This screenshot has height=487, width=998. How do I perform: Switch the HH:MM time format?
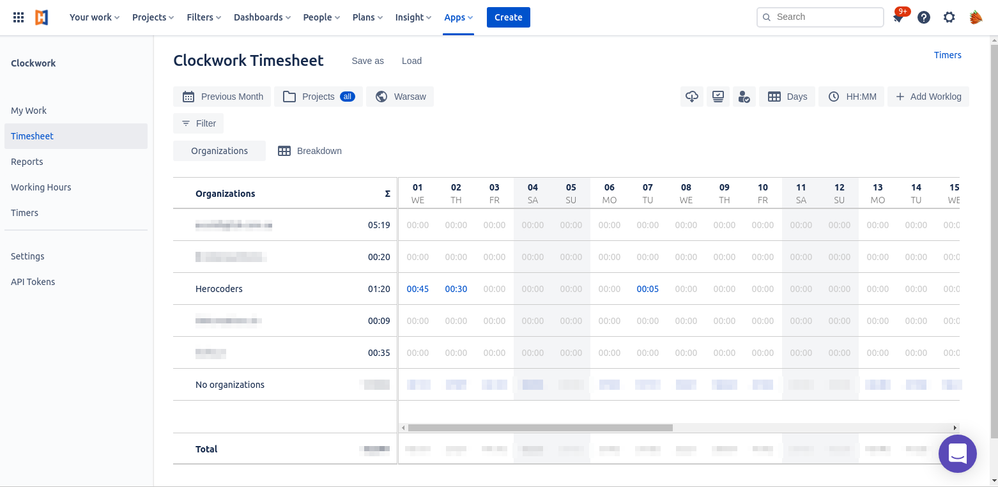coord(852,97)
